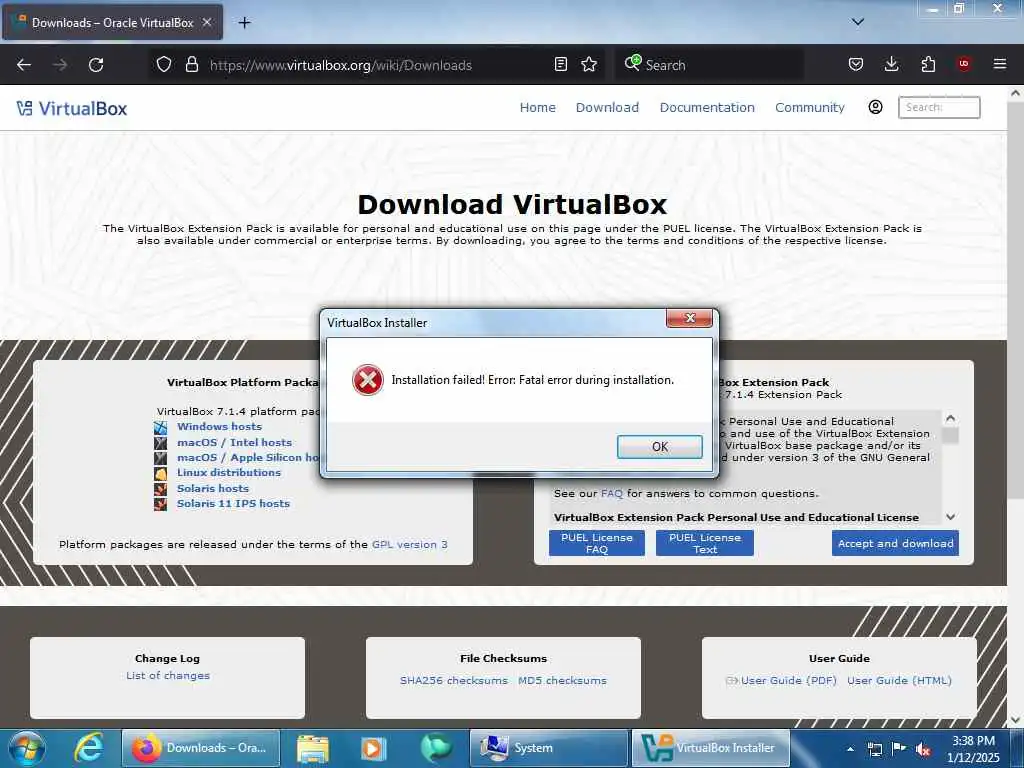Image resolution: width=1024 pixels, height=768 pixels.
Task: Click the VirtualBox logo
Action: (x=72, y=108)
